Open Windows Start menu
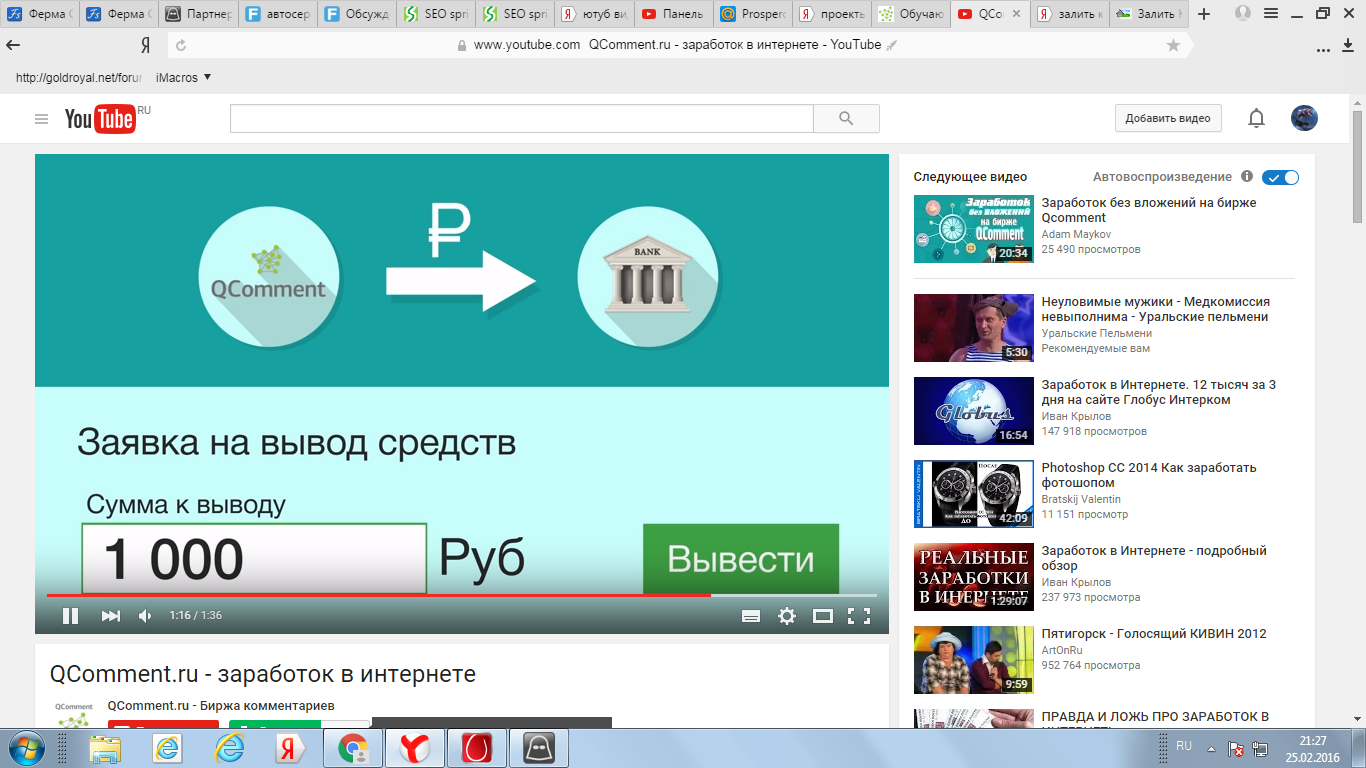 coord(26,747)
